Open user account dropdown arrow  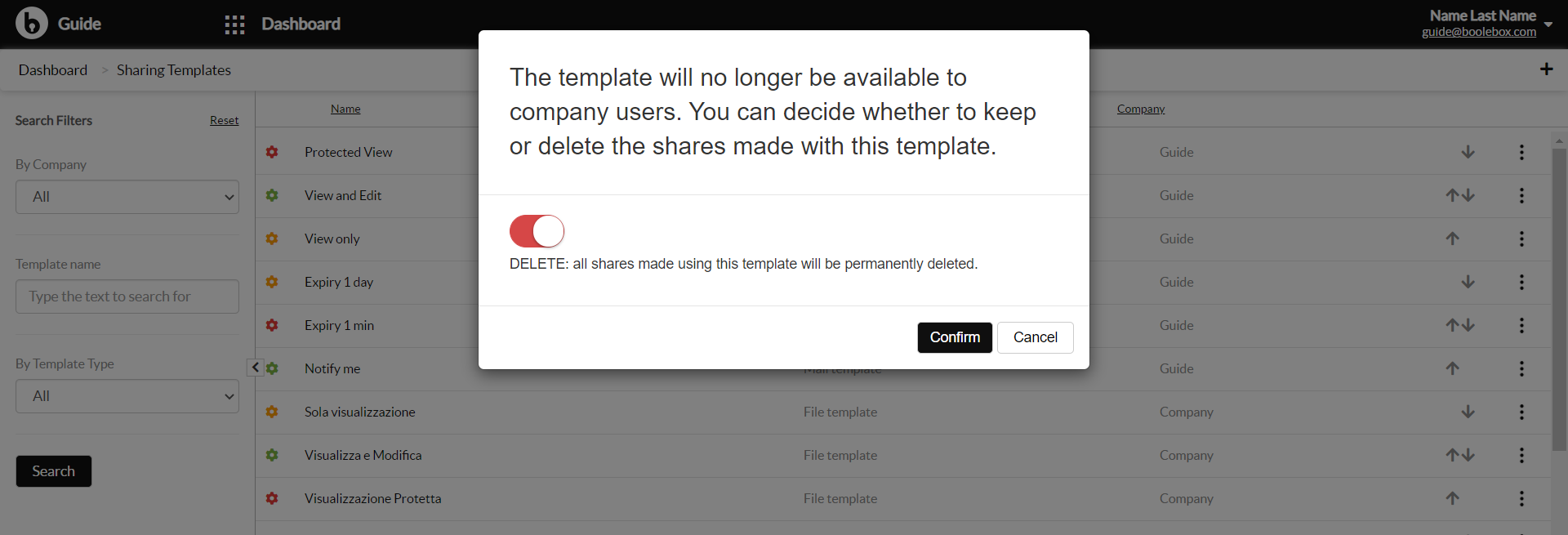tap(1548, 24)
